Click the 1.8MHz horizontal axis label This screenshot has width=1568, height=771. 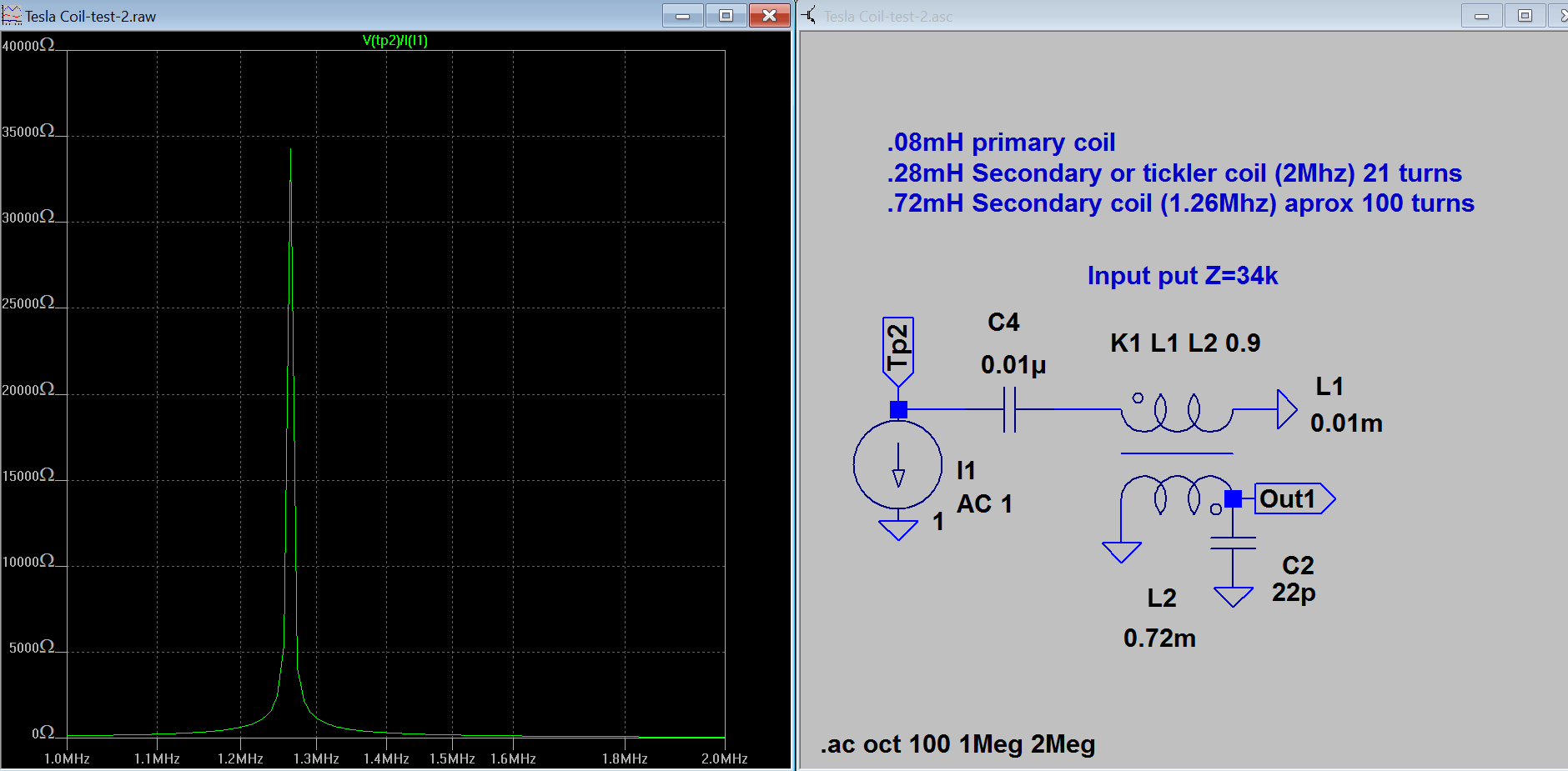click(625, 758)
